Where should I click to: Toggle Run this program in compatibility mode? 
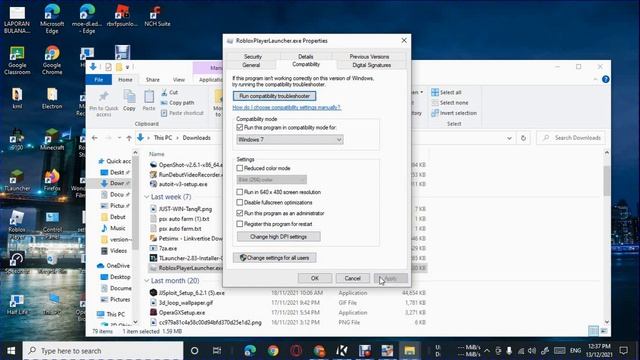click(240, 127)
